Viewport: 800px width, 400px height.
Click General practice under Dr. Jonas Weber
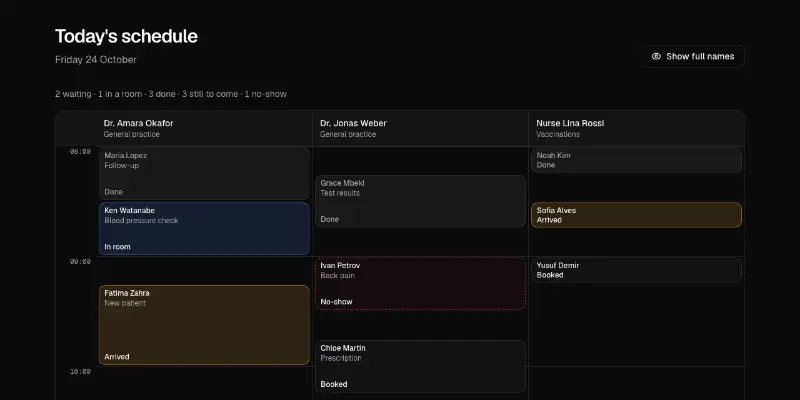[x=348, y=134]
